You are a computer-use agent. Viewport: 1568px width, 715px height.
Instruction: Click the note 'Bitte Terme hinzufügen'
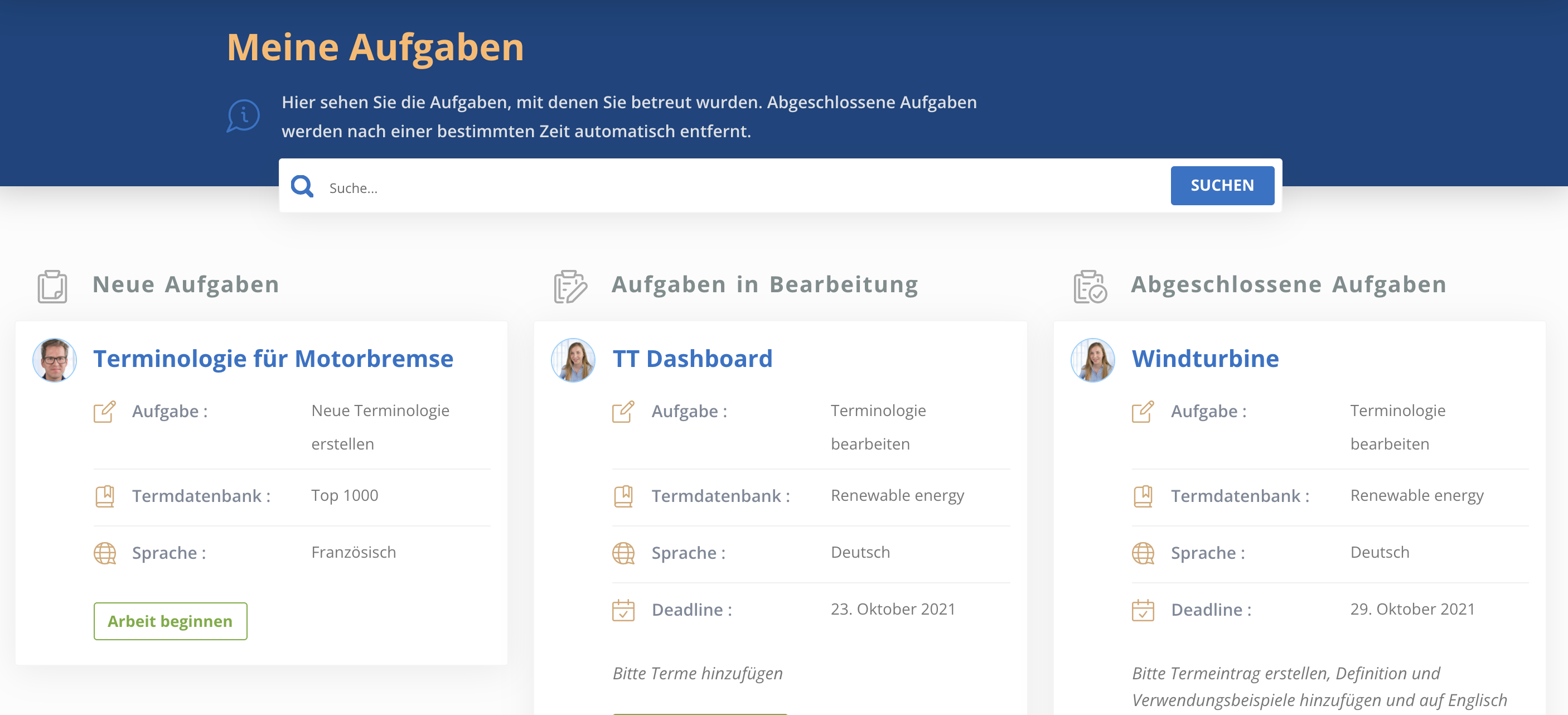(x=698, y=673)
